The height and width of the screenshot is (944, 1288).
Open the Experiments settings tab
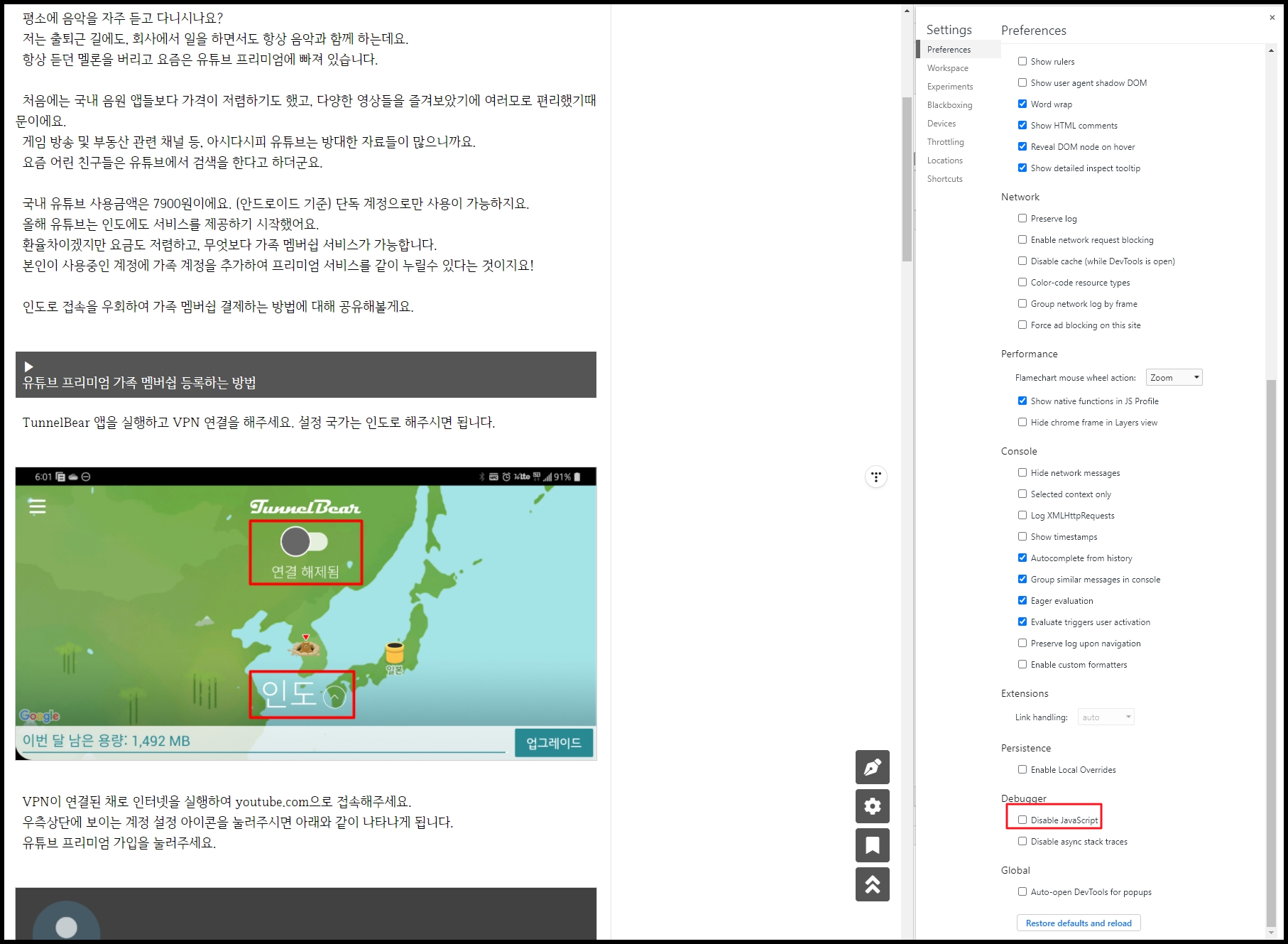[x=950, y=87]
